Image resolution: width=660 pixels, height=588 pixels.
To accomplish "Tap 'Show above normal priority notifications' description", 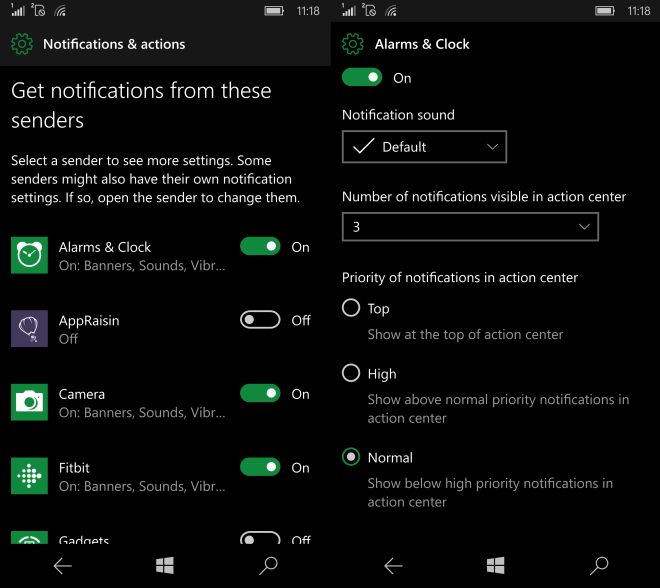I will pyautogui.click(x=498, y=408).
